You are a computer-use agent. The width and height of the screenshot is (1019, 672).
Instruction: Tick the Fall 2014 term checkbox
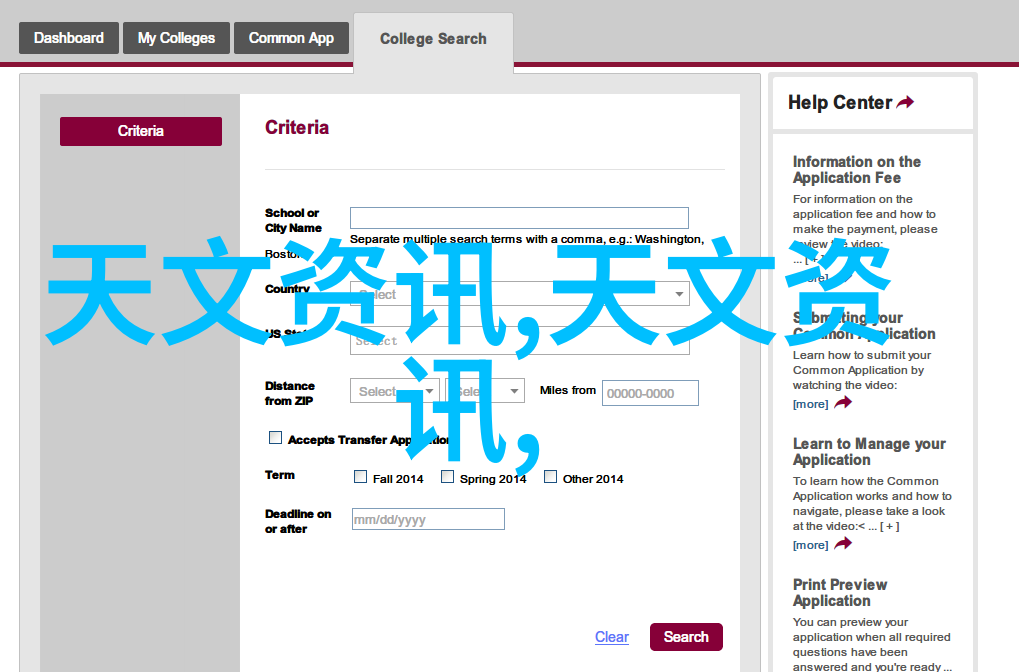tap(361, 477)
